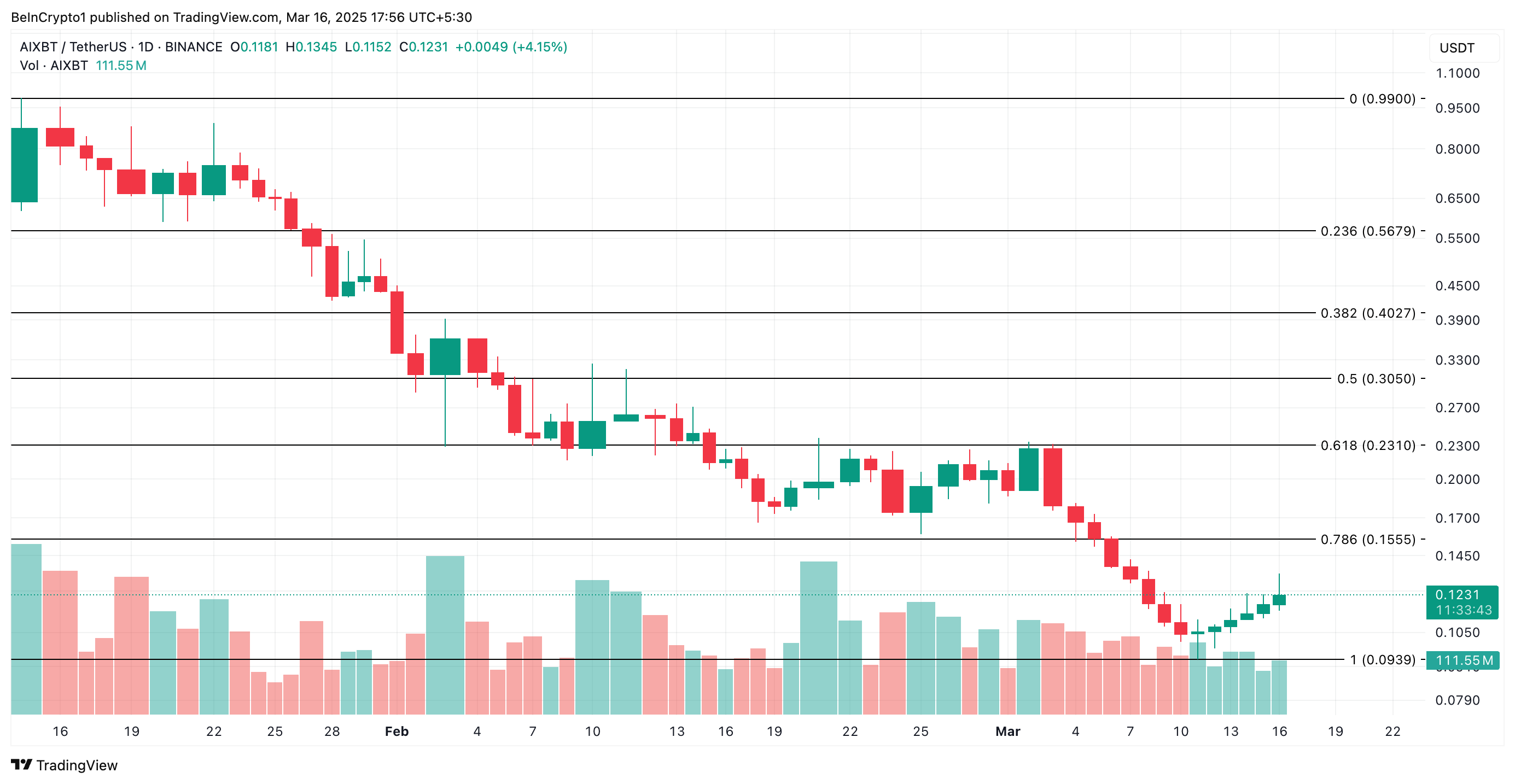Click the AIXBT / TetherUS symbol title

coord(73,47)
